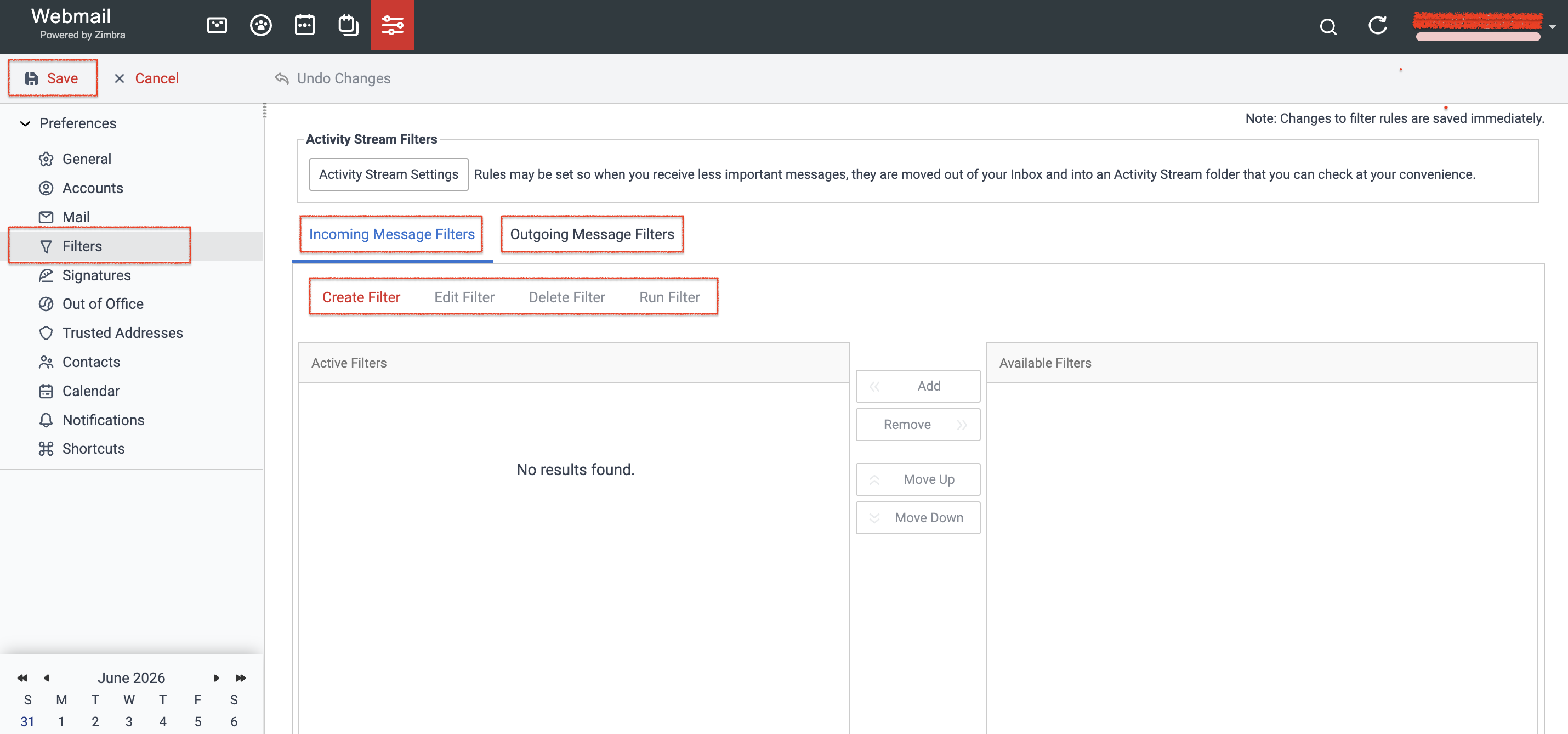This screenshot has height=734, width=1568.
Task: Go to next month in mini calendar
Action: tap(216, 677)
